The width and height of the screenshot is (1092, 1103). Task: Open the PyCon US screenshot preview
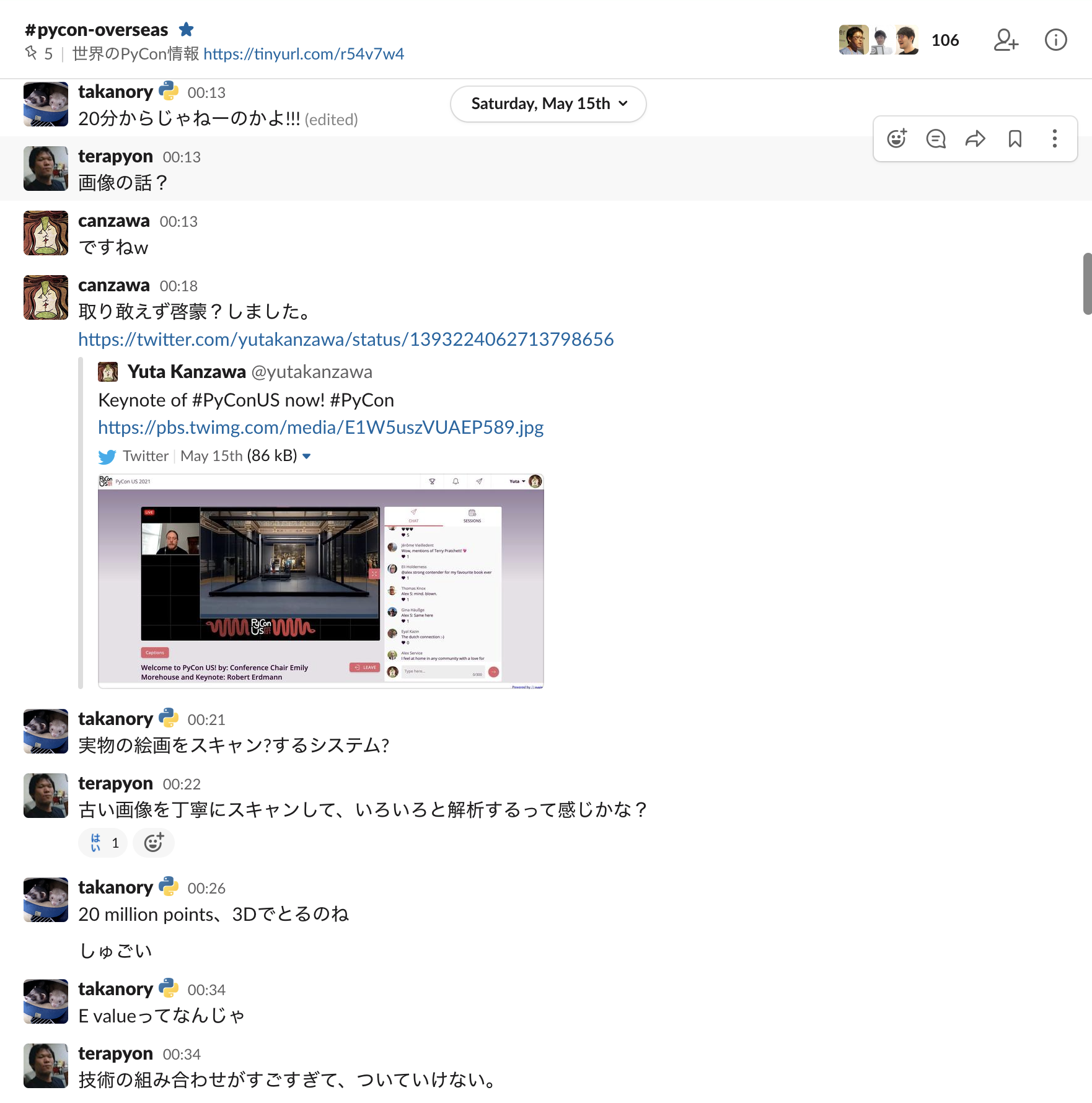click(x=320, y=582)
